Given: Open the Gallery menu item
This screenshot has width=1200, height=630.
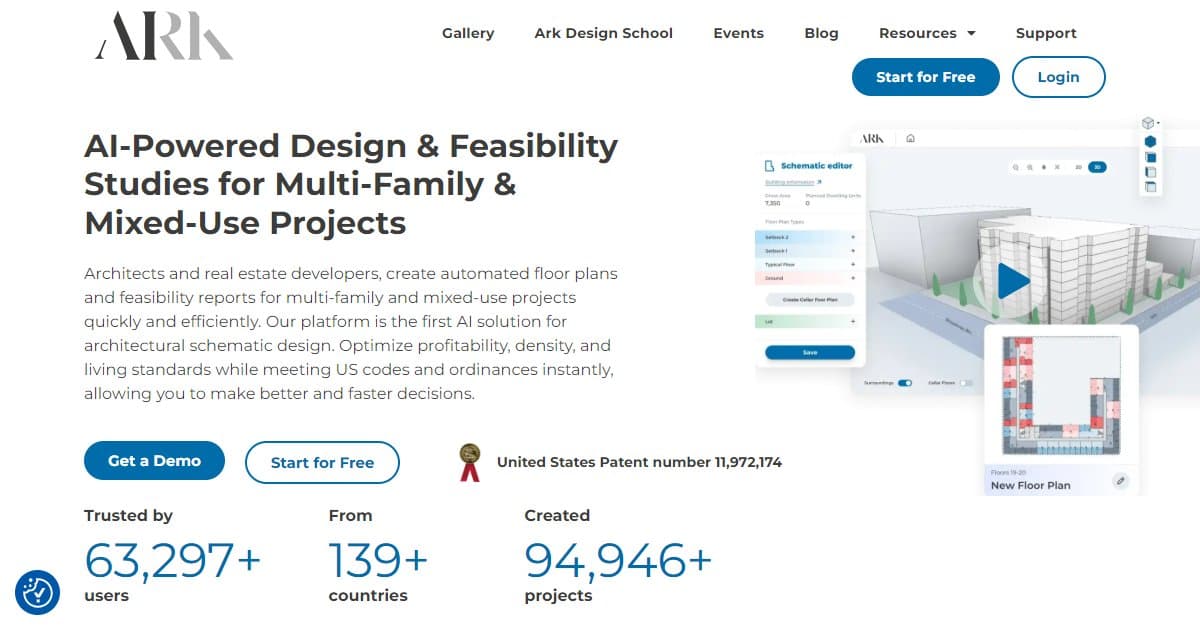Looking at the screenshot, I should [x=468, y=32].
